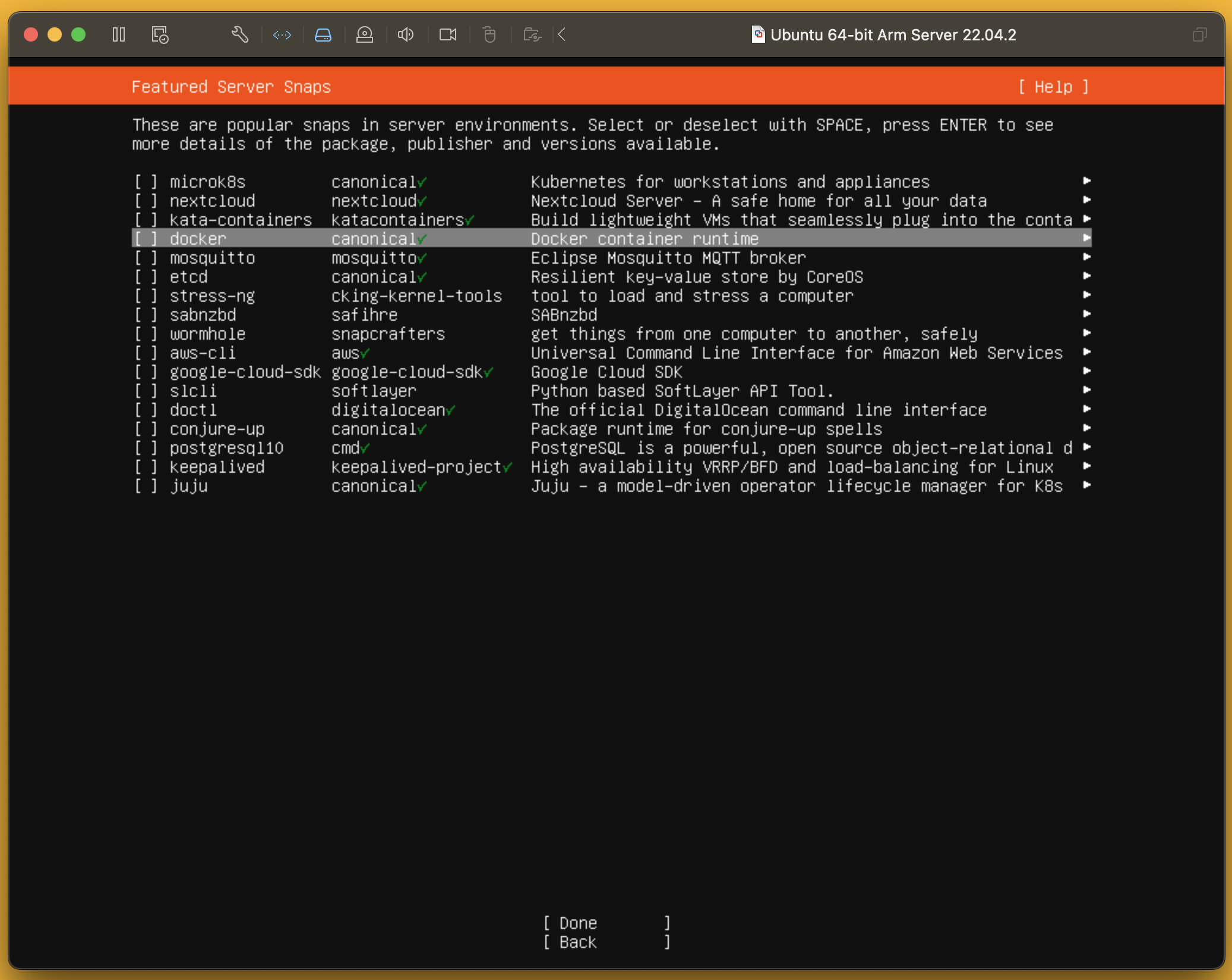Click description 'Google Cloud SDK'

(606, 372)
